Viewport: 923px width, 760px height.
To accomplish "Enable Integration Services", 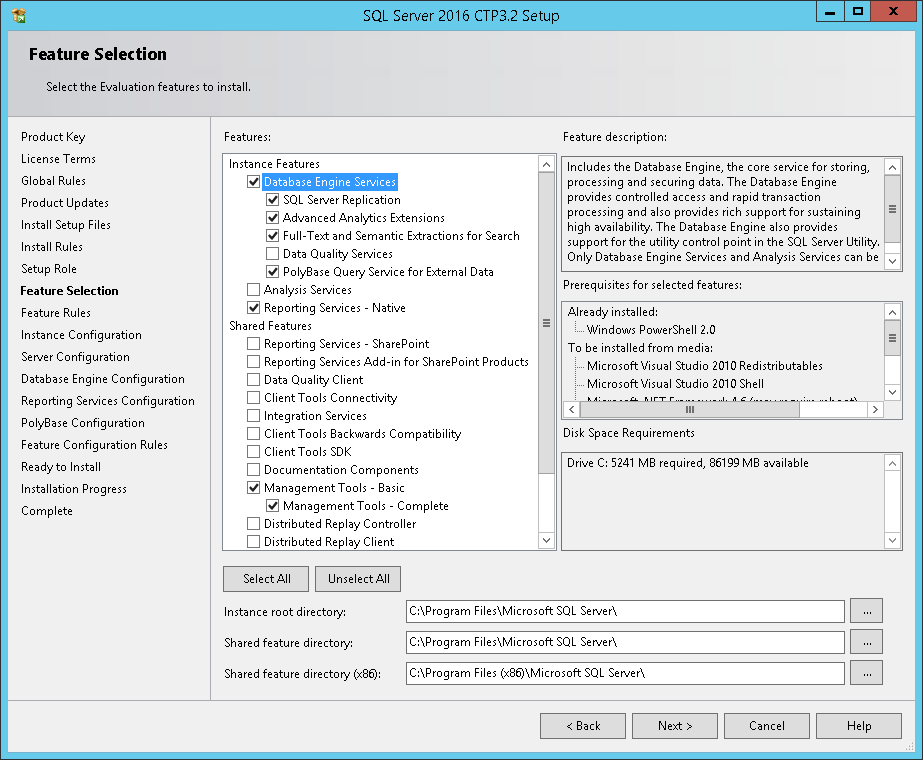I will (x=254, y=416).
